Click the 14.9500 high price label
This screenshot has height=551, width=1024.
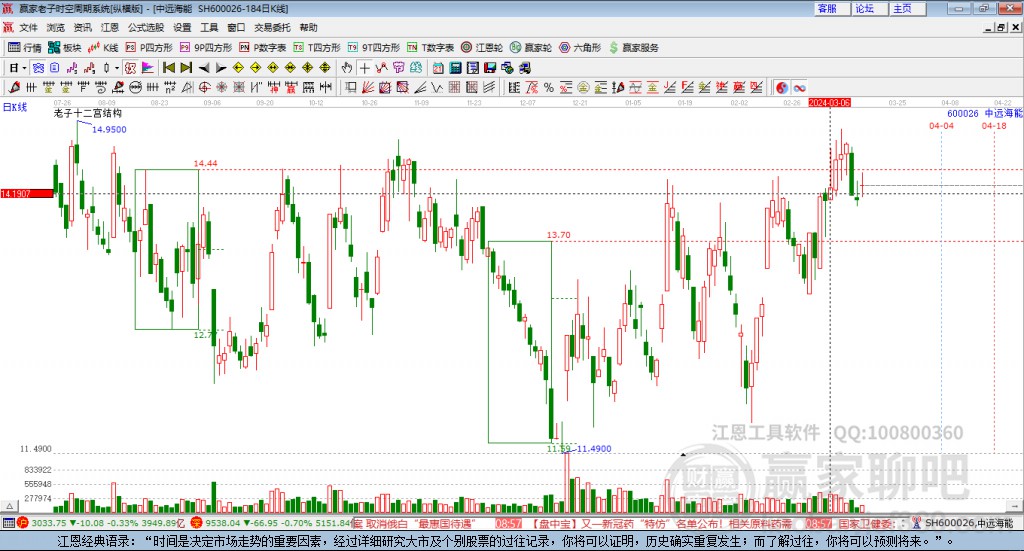(x=109, y=129)
